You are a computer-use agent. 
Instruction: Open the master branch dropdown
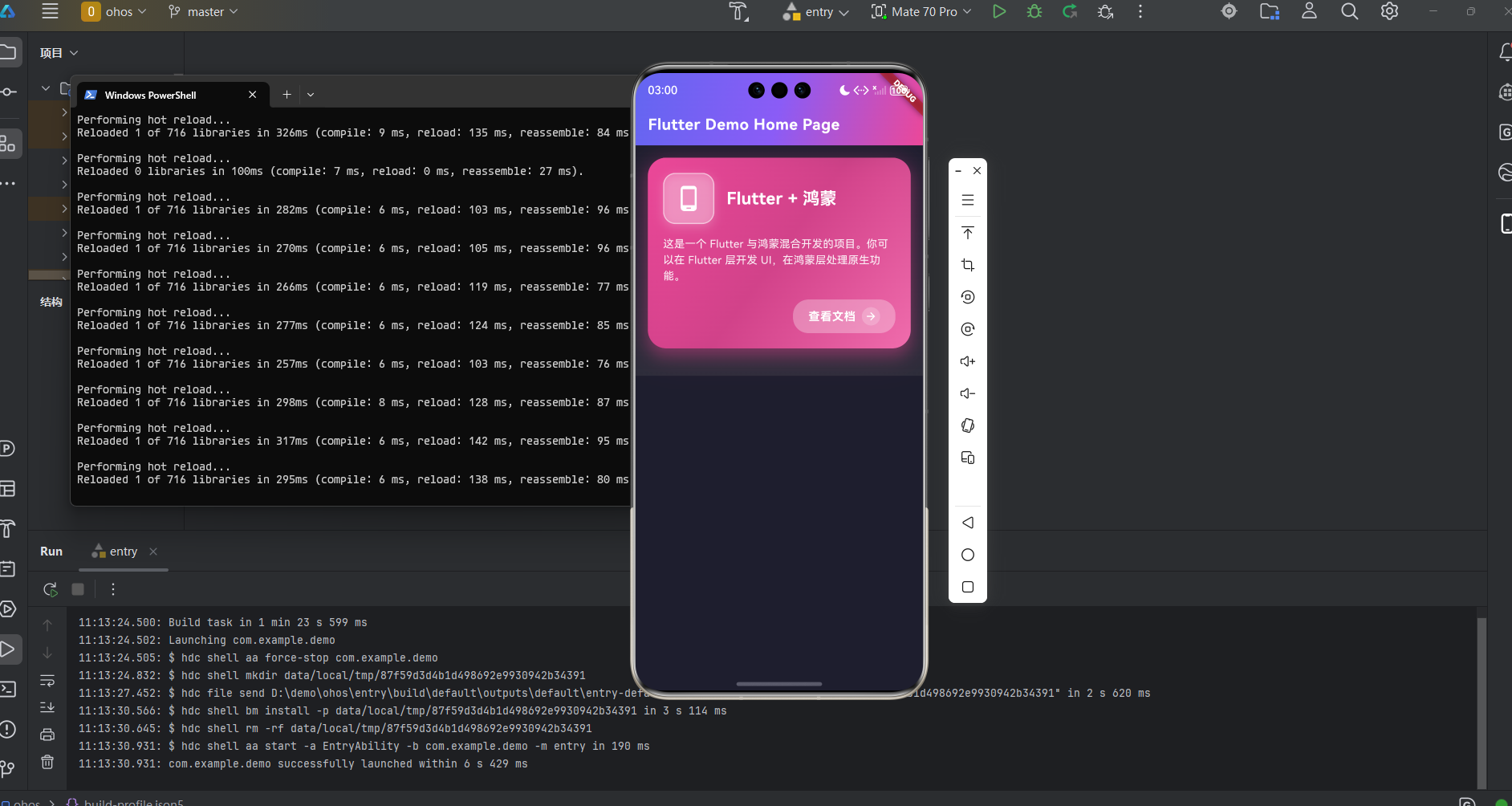203,11
